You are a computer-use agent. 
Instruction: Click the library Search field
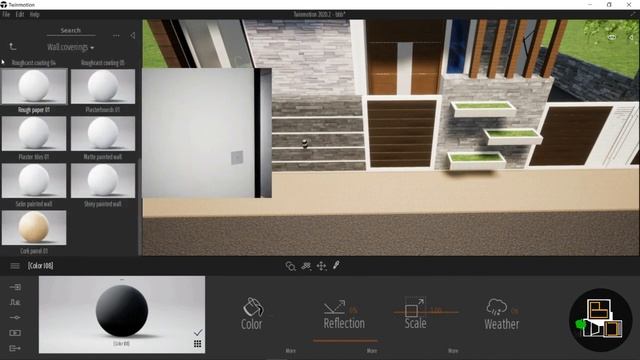71,31
